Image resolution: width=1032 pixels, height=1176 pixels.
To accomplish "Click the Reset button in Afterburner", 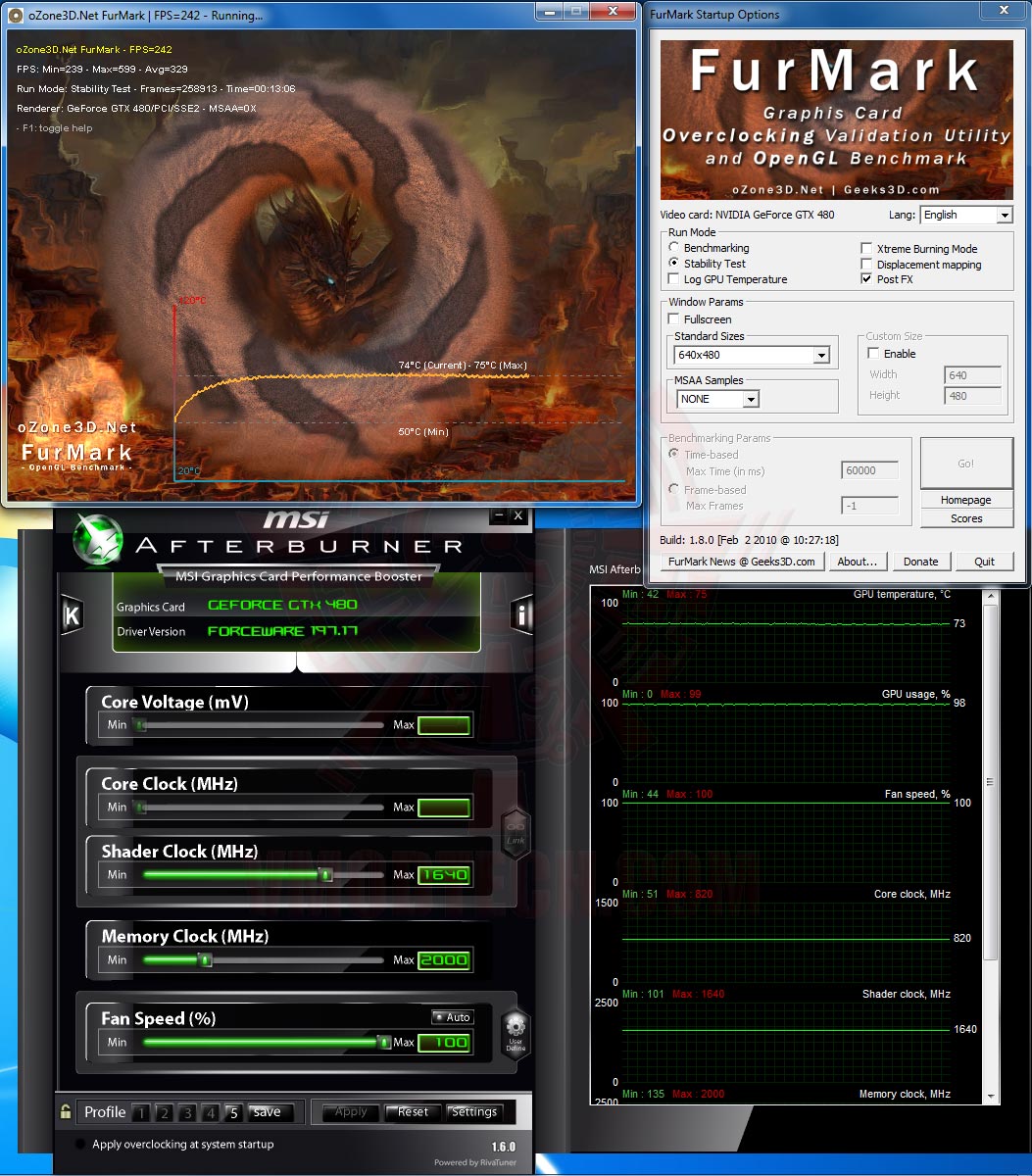I will coord(413,1112).
